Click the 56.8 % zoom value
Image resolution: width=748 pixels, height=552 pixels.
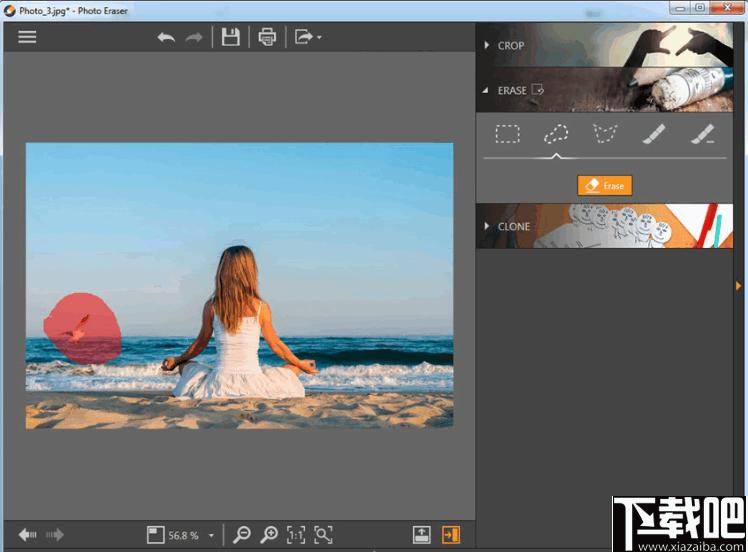tap(183, 535)
